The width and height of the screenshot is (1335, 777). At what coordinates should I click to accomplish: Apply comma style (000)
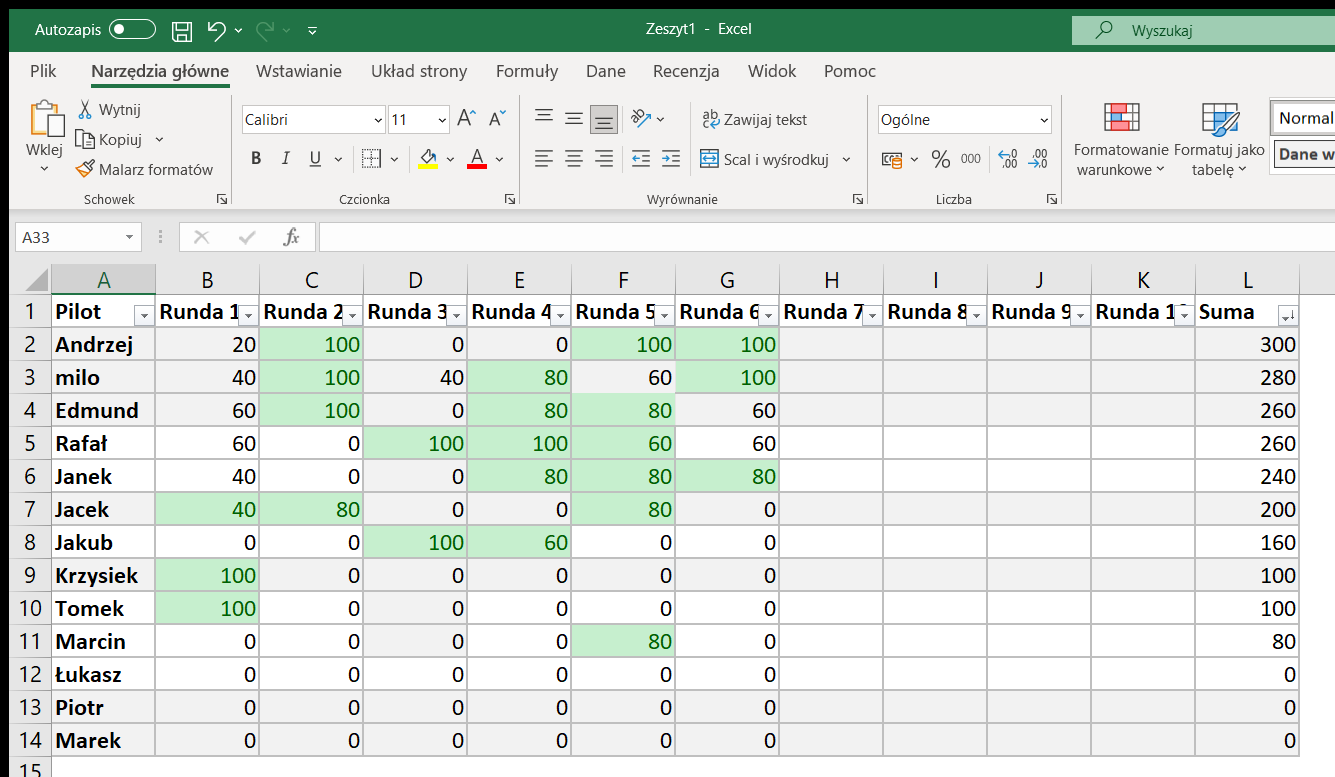971,158
